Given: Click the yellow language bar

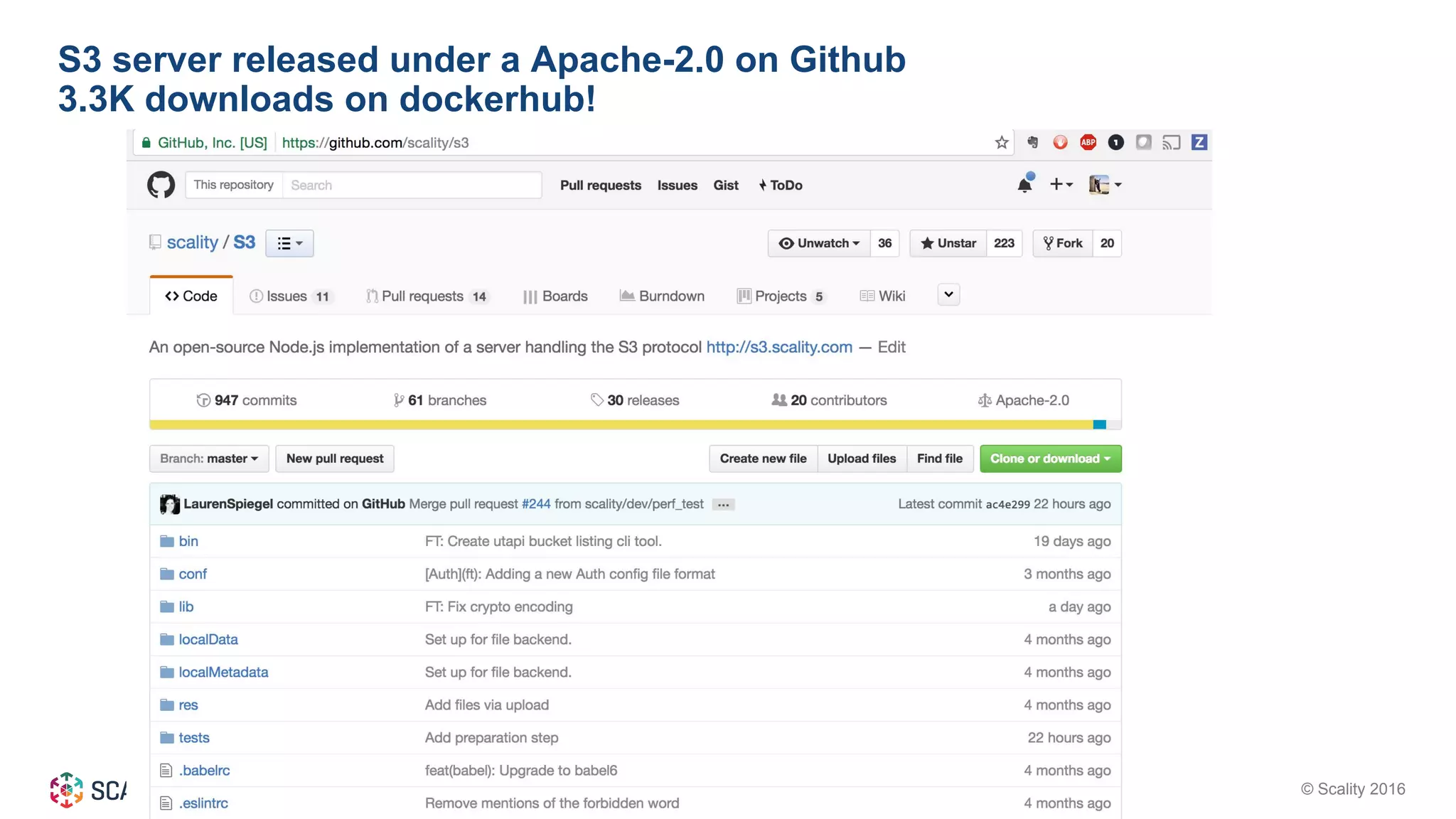Looking at the screenshot, I should click(x=621, y=424).
